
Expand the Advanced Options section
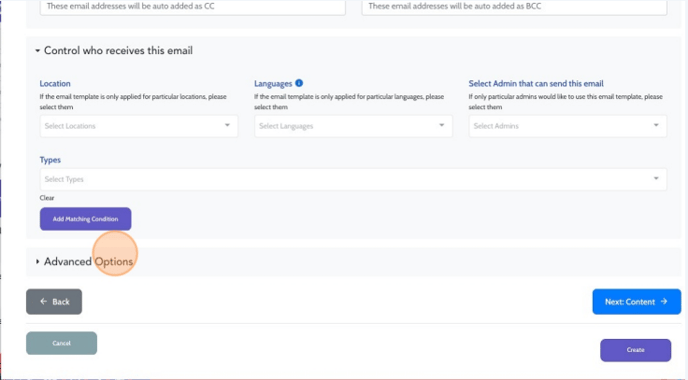[x=84, y=262]
